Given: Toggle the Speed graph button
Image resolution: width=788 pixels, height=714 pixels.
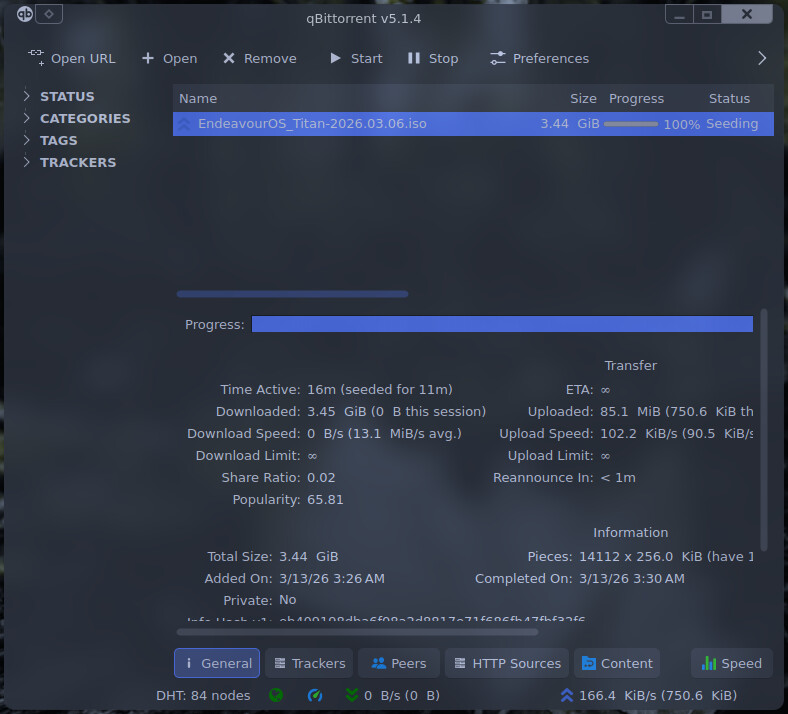Looking at the screenshot, I should [732, 663].
